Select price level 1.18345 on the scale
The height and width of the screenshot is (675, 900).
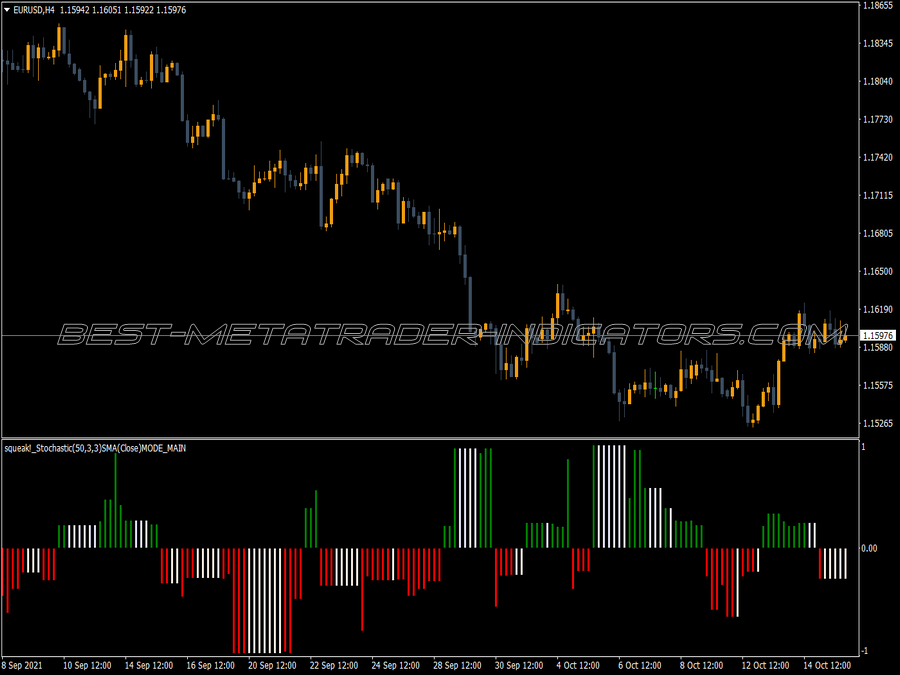(878, 44)
